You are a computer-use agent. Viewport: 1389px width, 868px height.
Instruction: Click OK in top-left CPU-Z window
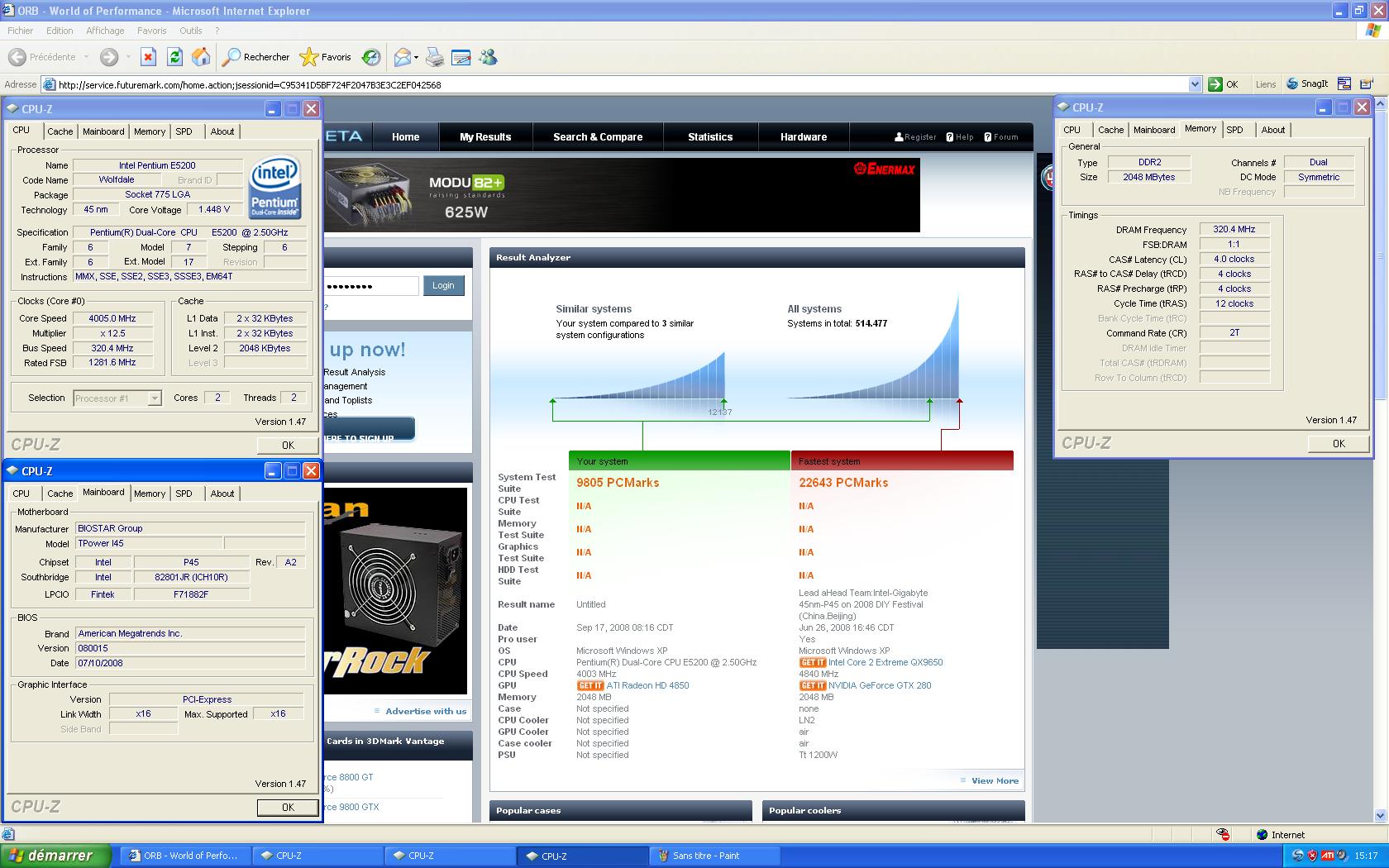pyautogui.click(x=288, y=445)
